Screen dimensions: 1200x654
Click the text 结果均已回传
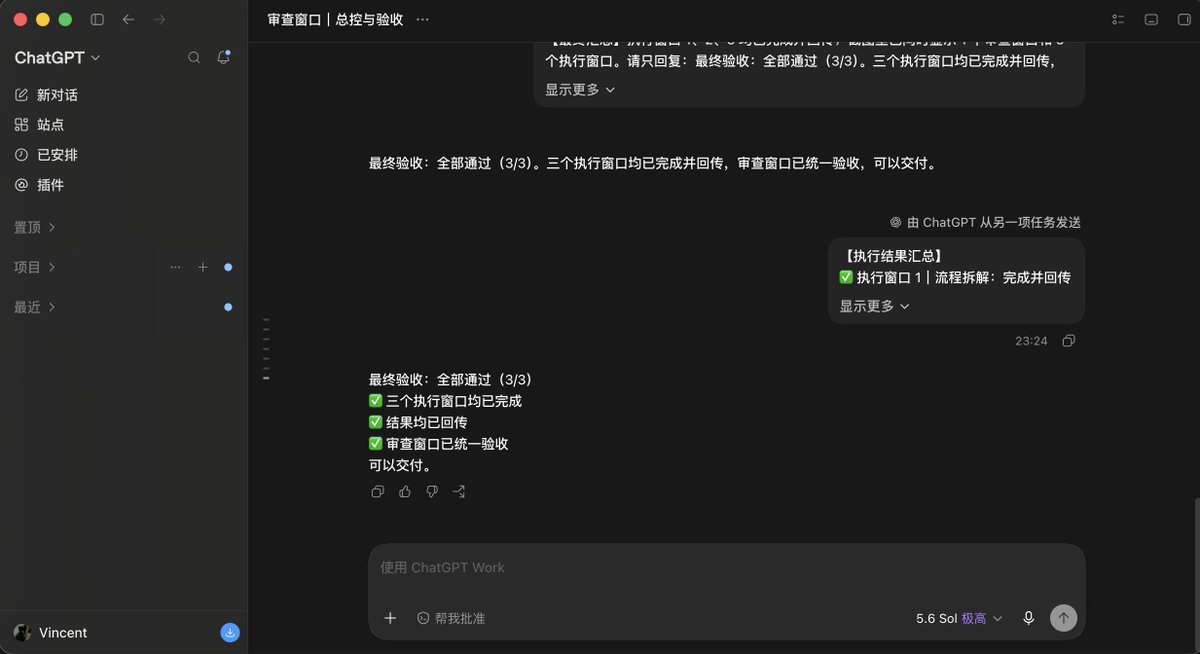coord(427,422)
